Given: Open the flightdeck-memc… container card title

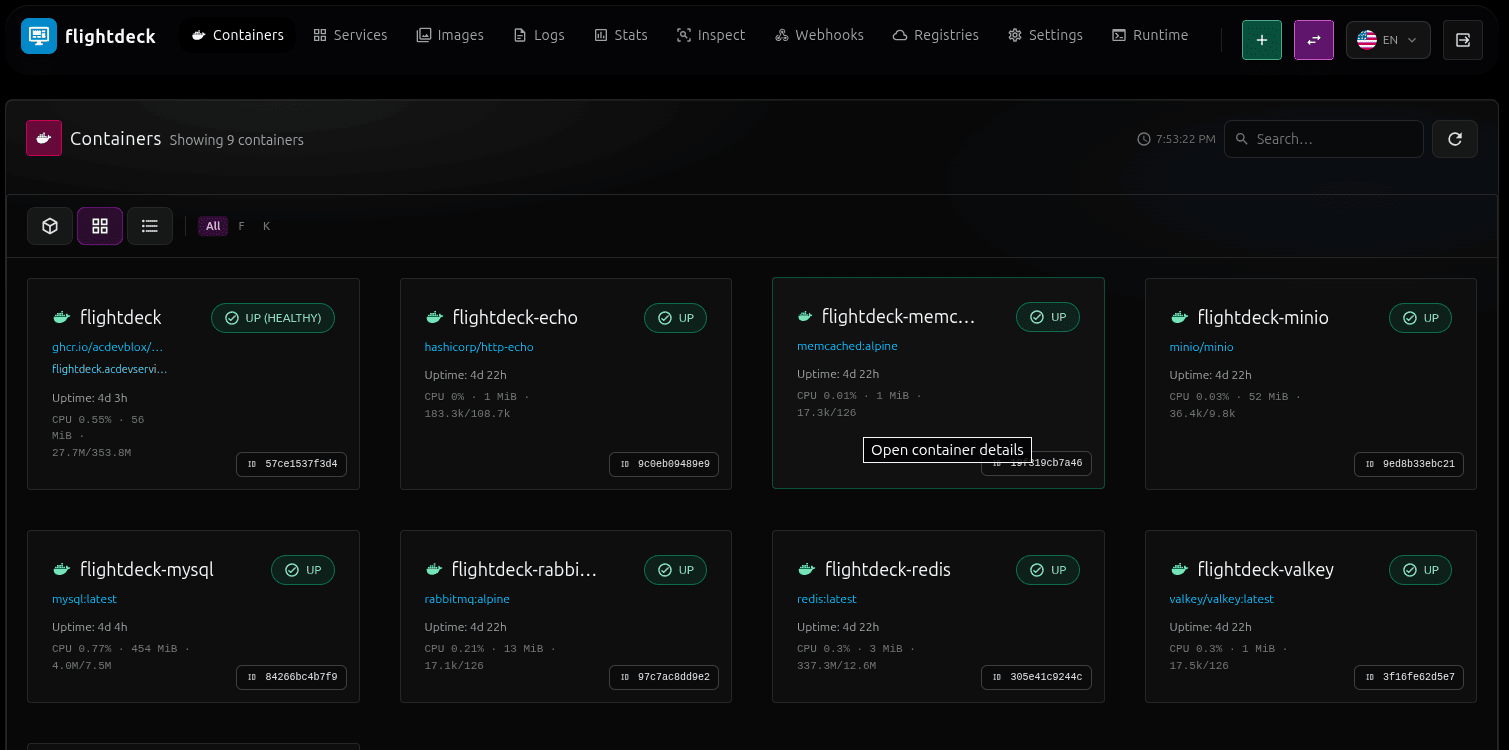Looking at the screenshot, I should 898,317.
